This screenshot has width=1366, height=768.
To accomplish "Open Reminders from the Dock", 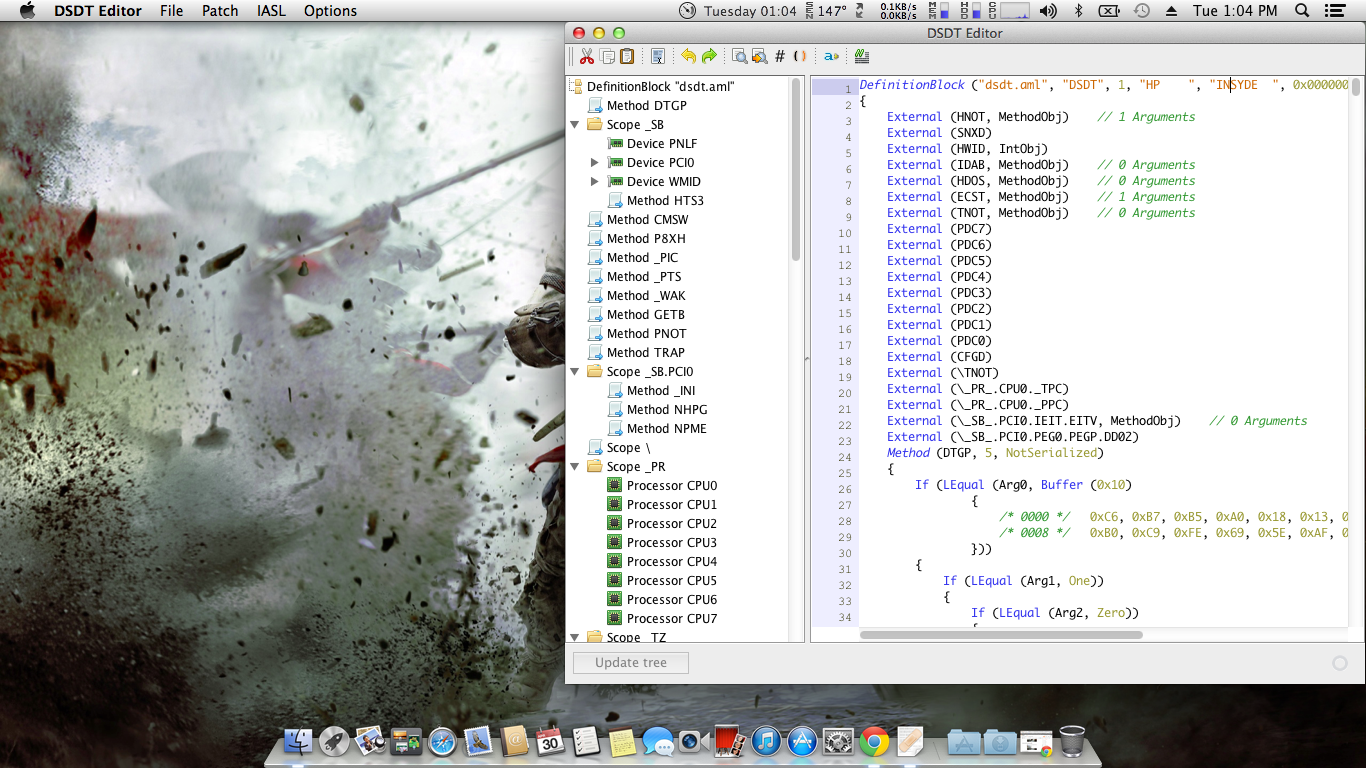I will (x=586, y=741).
